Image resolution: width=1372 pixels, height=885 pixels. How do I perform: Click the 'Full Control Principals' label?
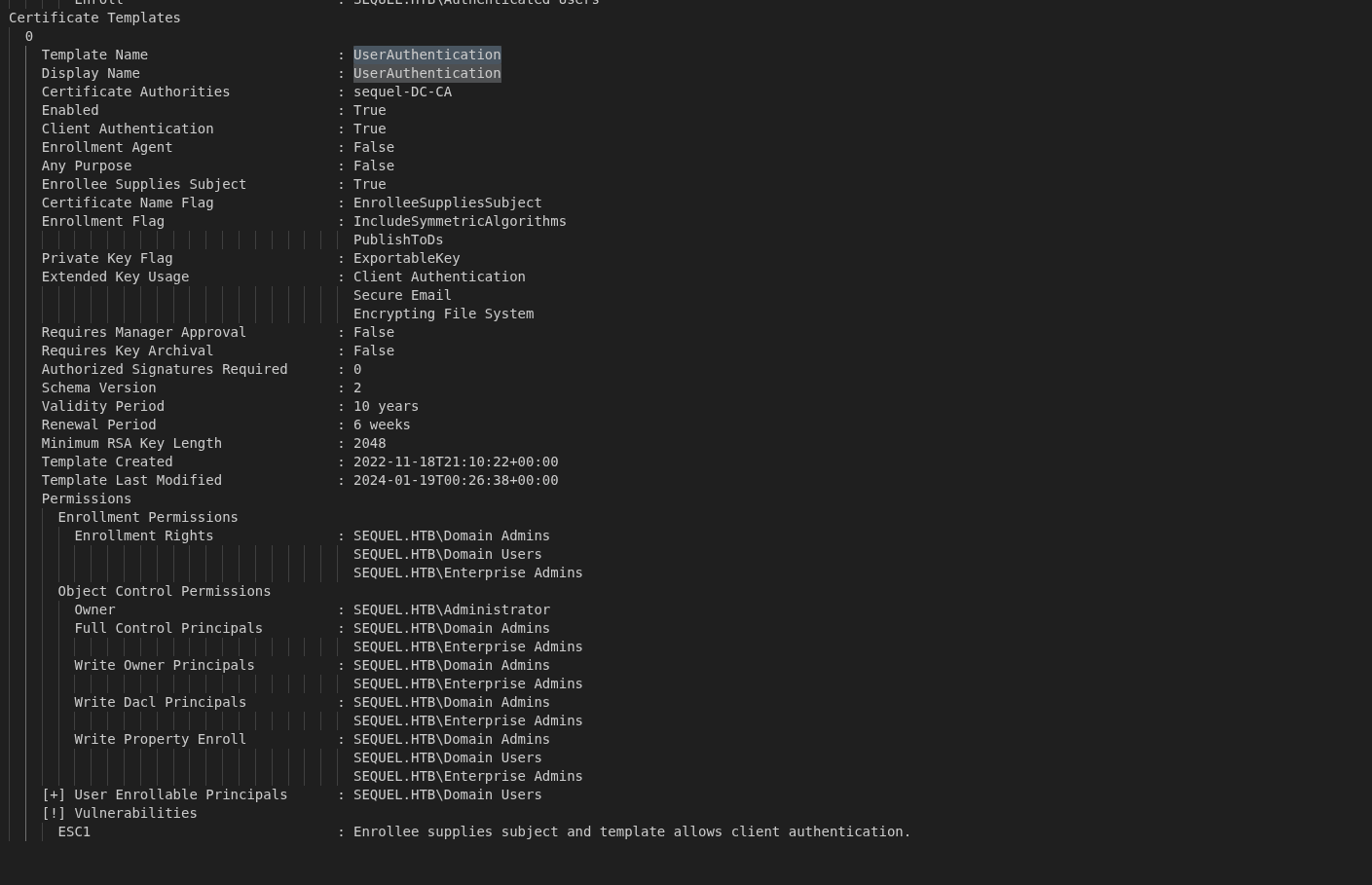(168, 628)
